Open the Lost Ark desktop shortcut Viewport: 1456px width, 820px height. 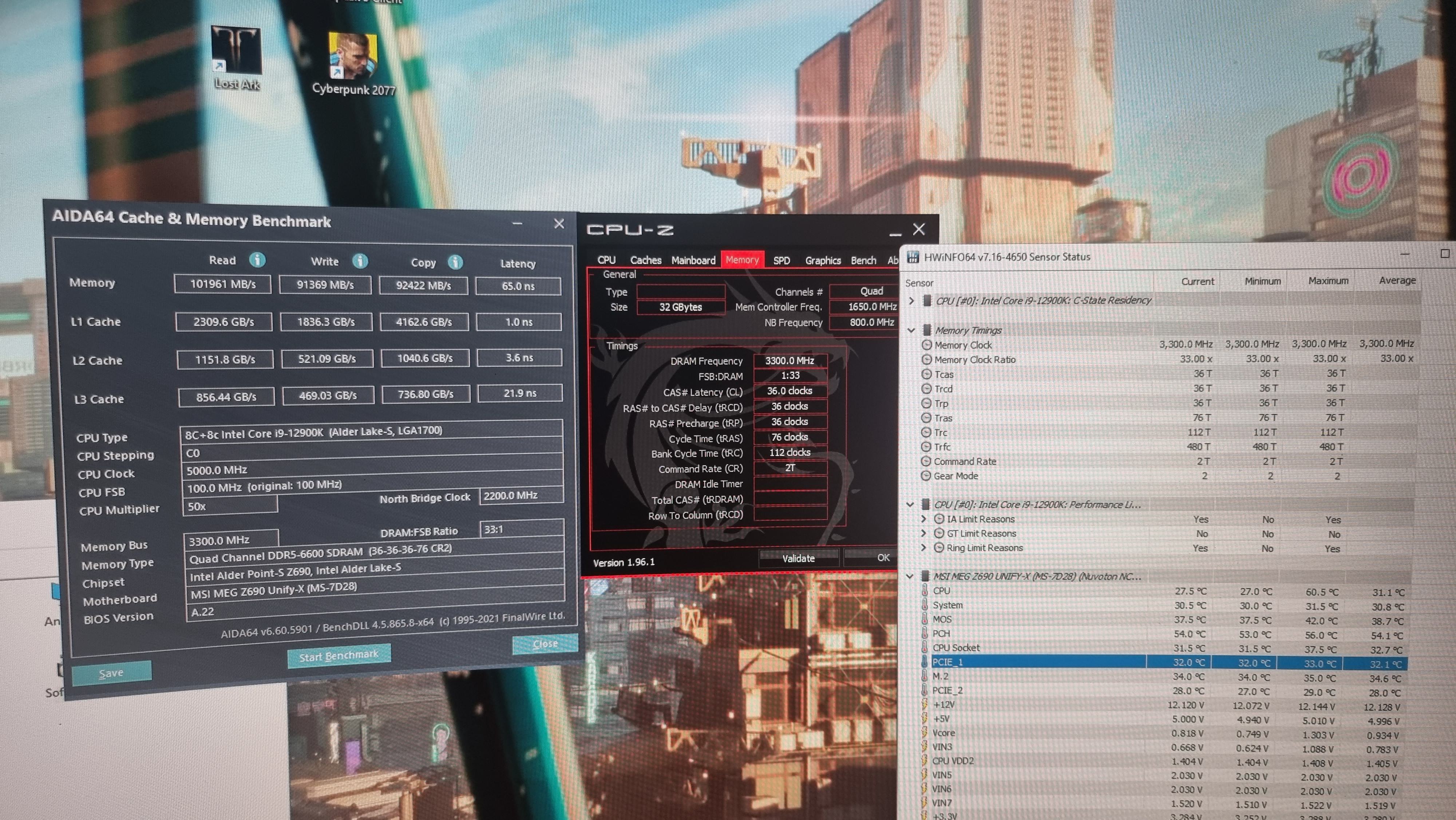point(236,56)
